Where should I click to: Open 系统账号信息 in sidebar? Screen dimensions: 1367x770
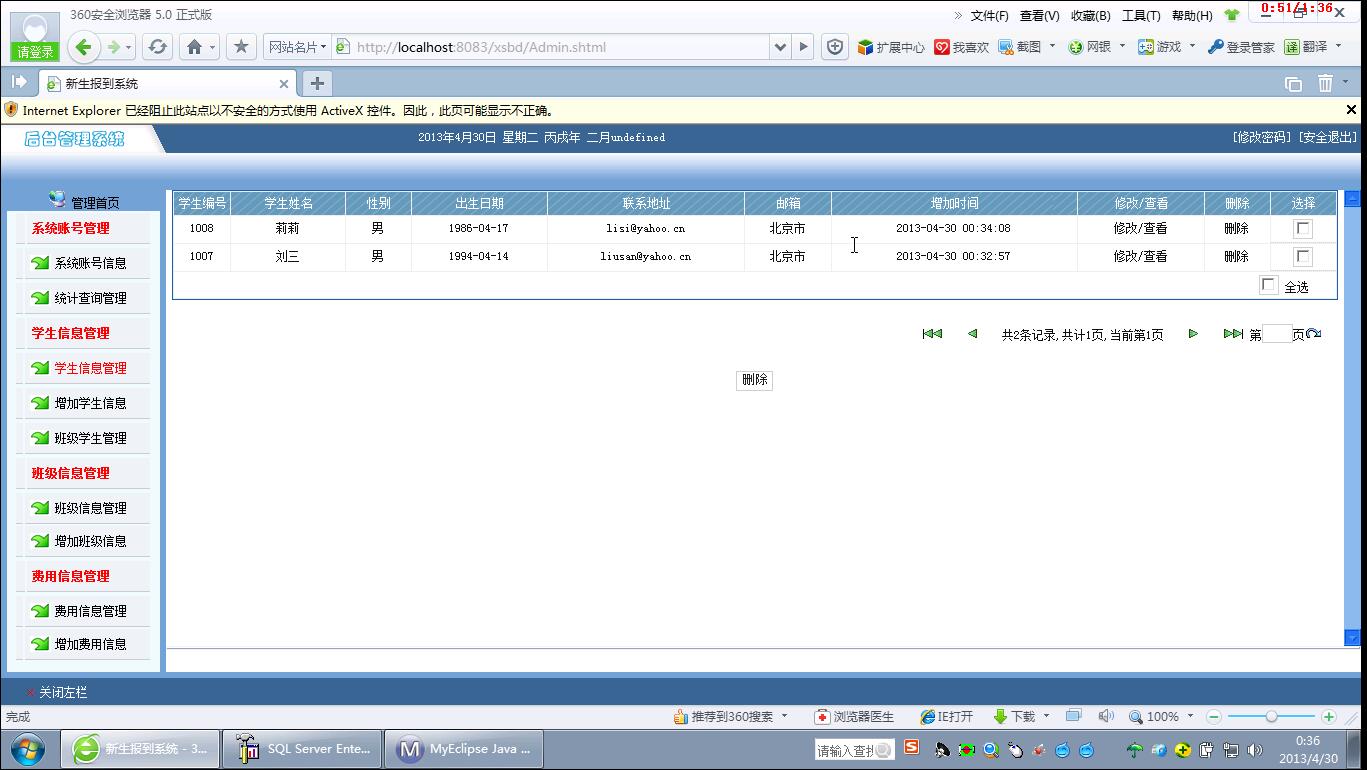point(90,263)
